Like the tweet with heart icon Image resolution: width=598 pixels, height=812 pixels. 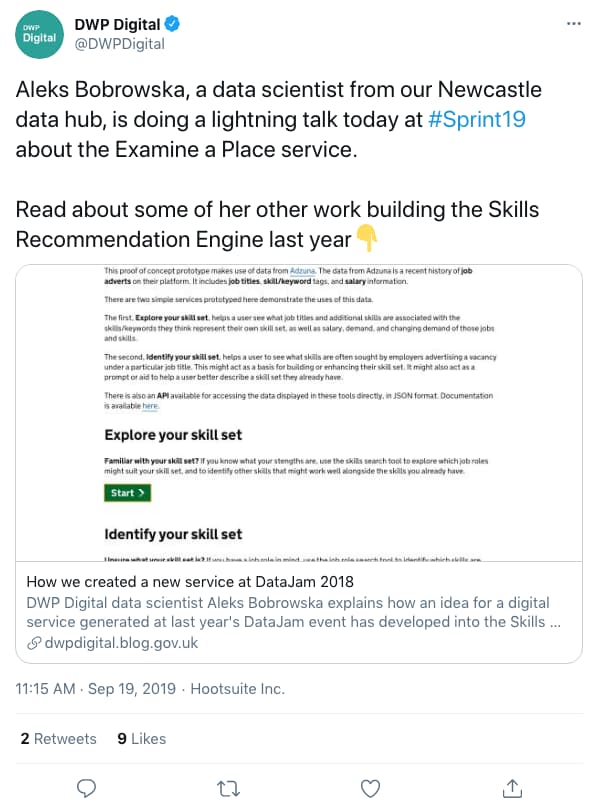370,789
